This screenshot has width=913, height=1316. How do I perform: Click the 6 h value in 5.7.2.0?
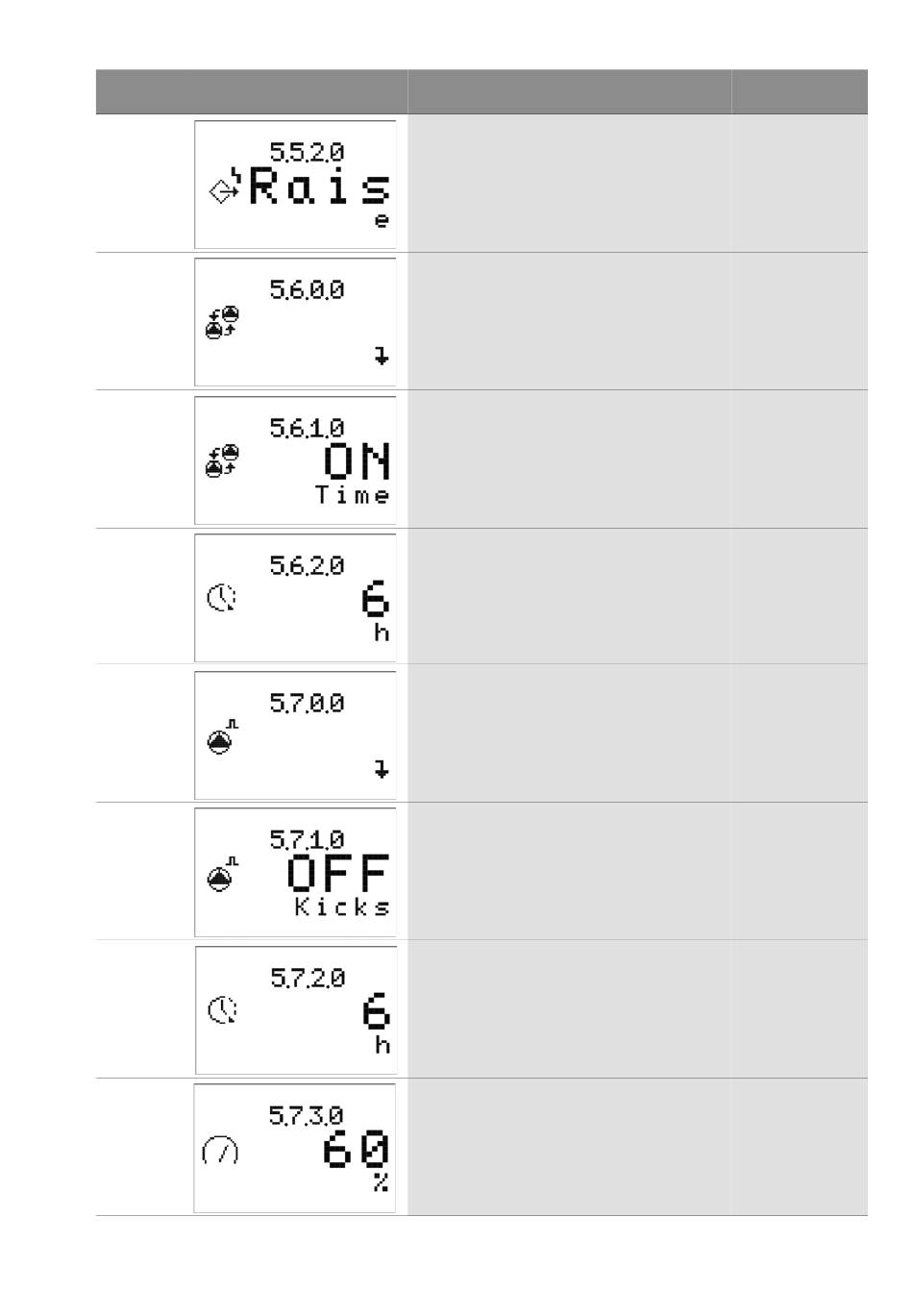coord(377,1024)
